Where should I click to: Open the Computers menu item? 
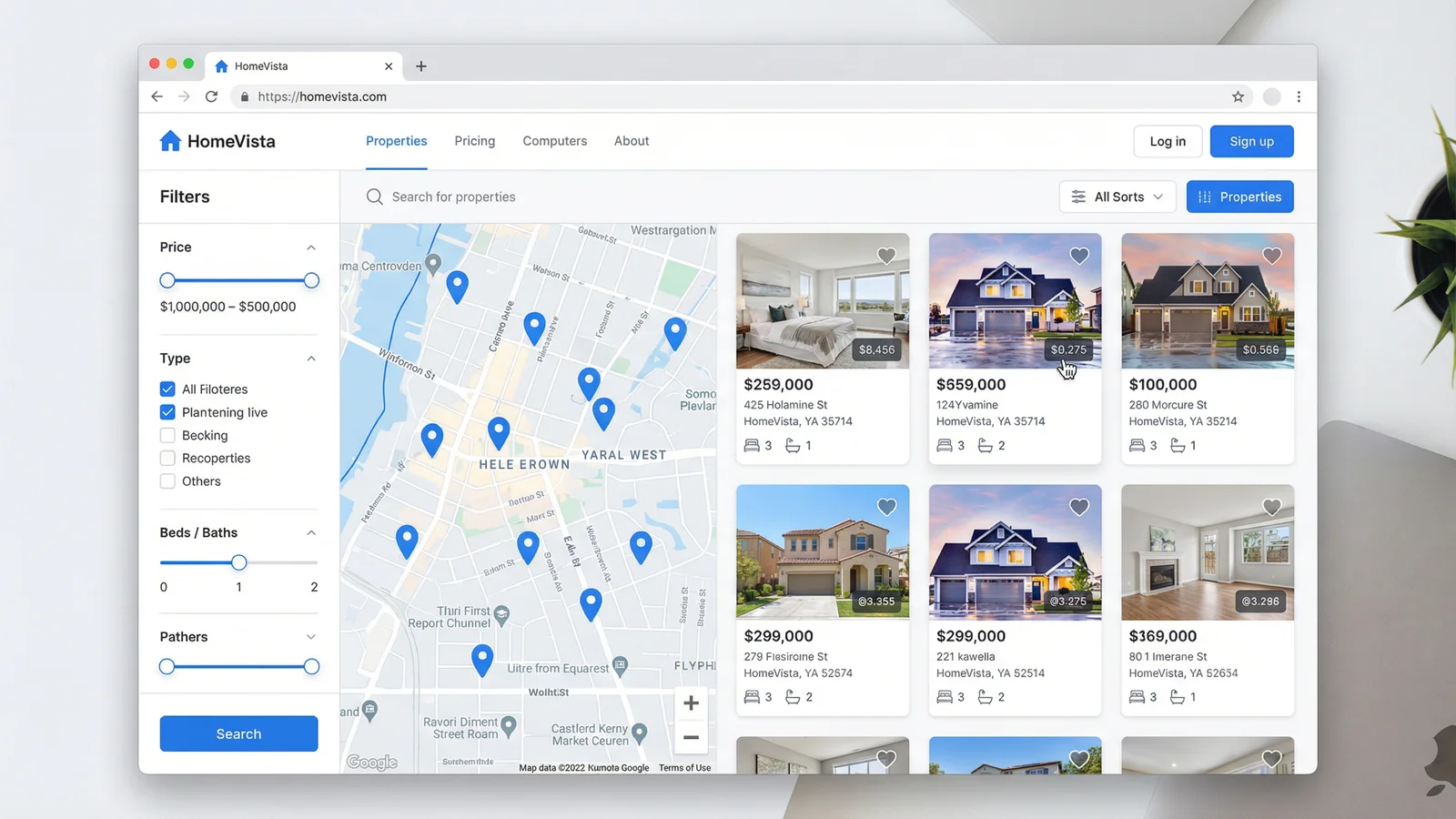(x=554, y=141)
